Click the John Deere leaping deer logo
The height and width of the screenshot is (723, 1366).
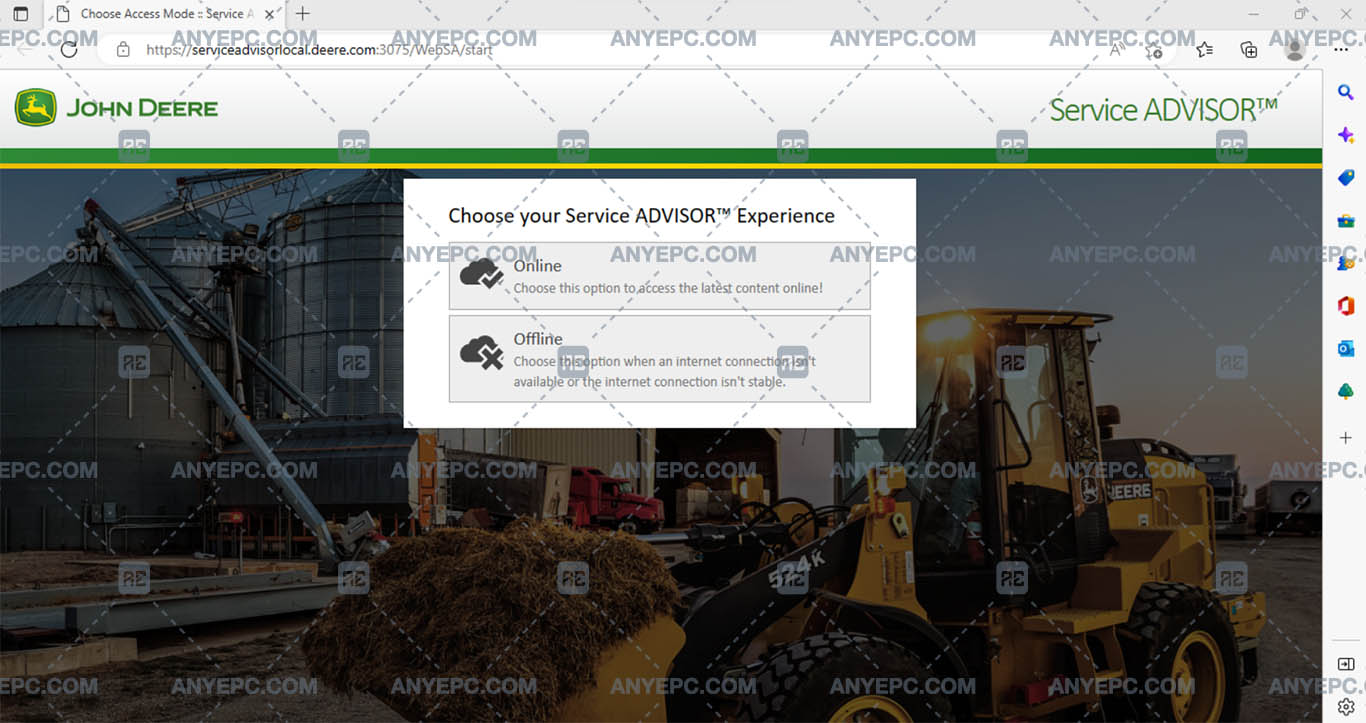(x=35, y=107)
